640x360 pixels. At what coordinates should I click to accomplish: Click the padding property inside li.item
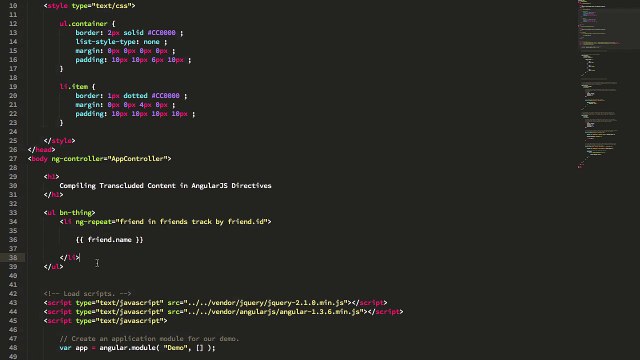[89, 113]
